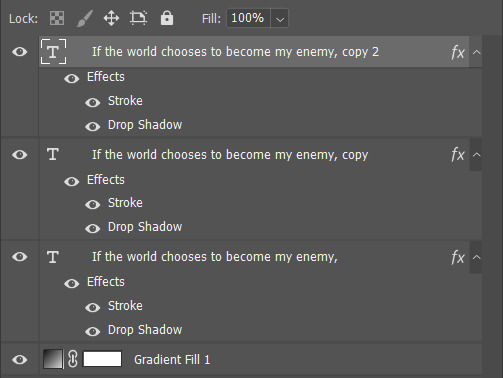Collapse effects list of the middle copy layer
The width and height of the screenshot is (503, 378).
[477, 155]
